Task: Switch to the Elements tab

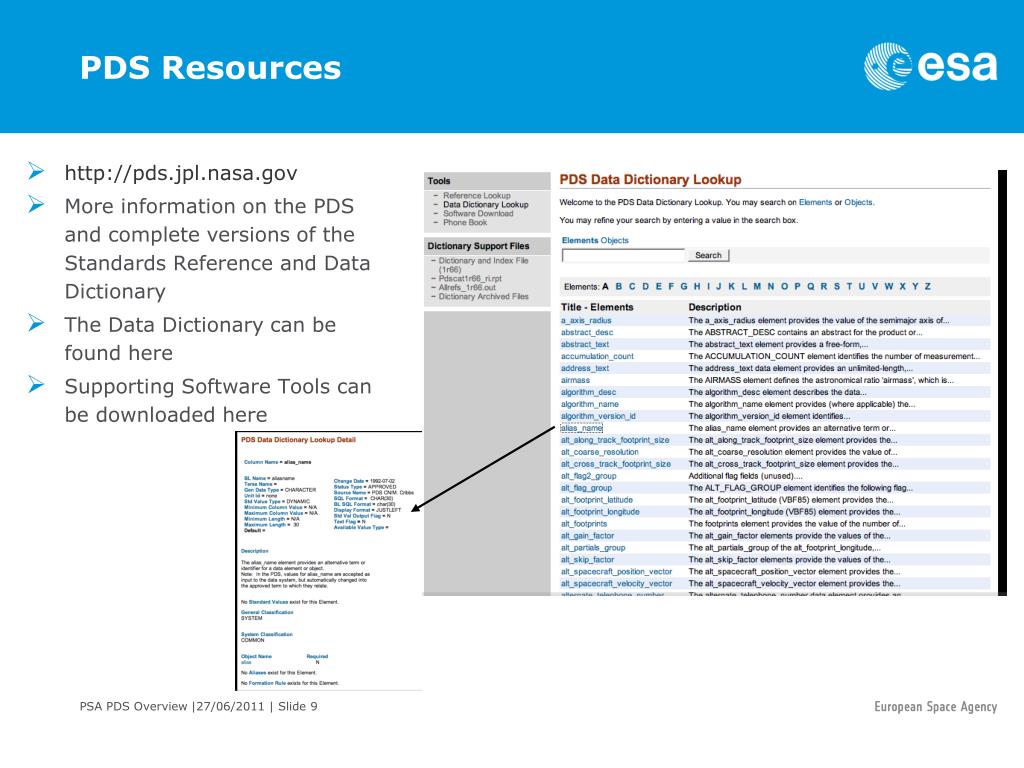Action: [580, 240]
